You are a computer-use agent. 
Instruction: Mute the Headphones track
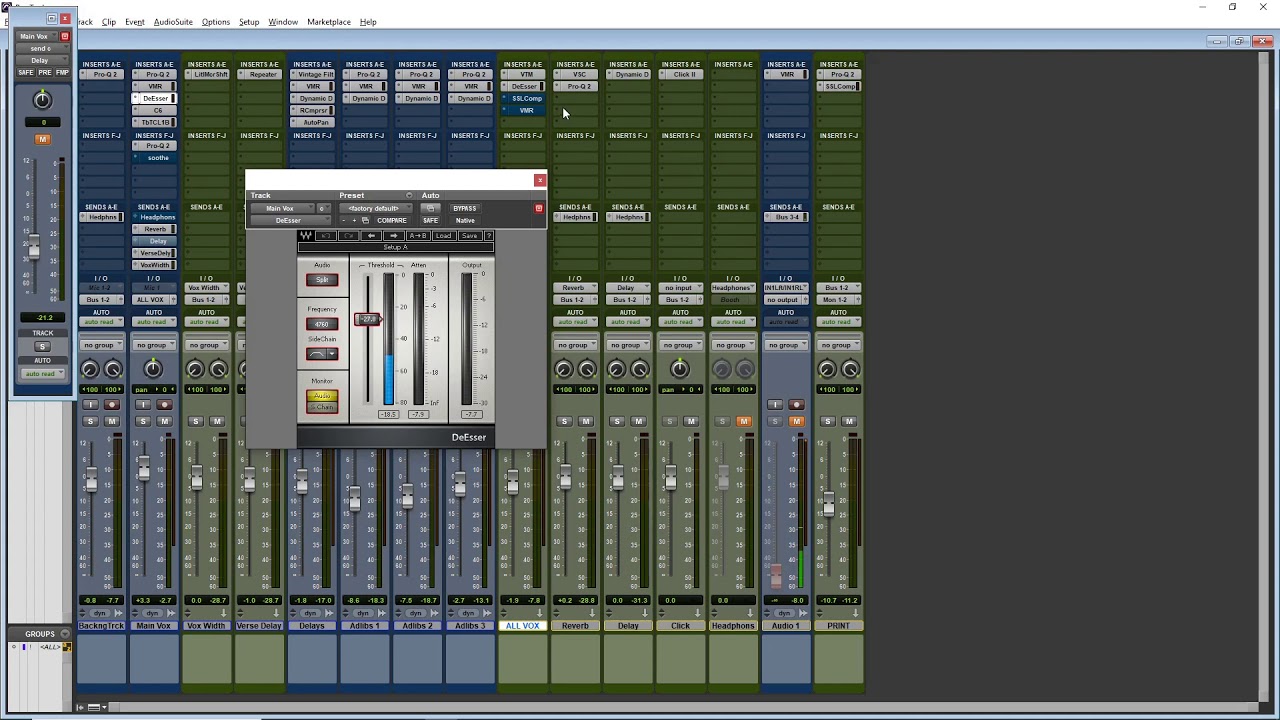pyautogui.click(x=744, y=421)
